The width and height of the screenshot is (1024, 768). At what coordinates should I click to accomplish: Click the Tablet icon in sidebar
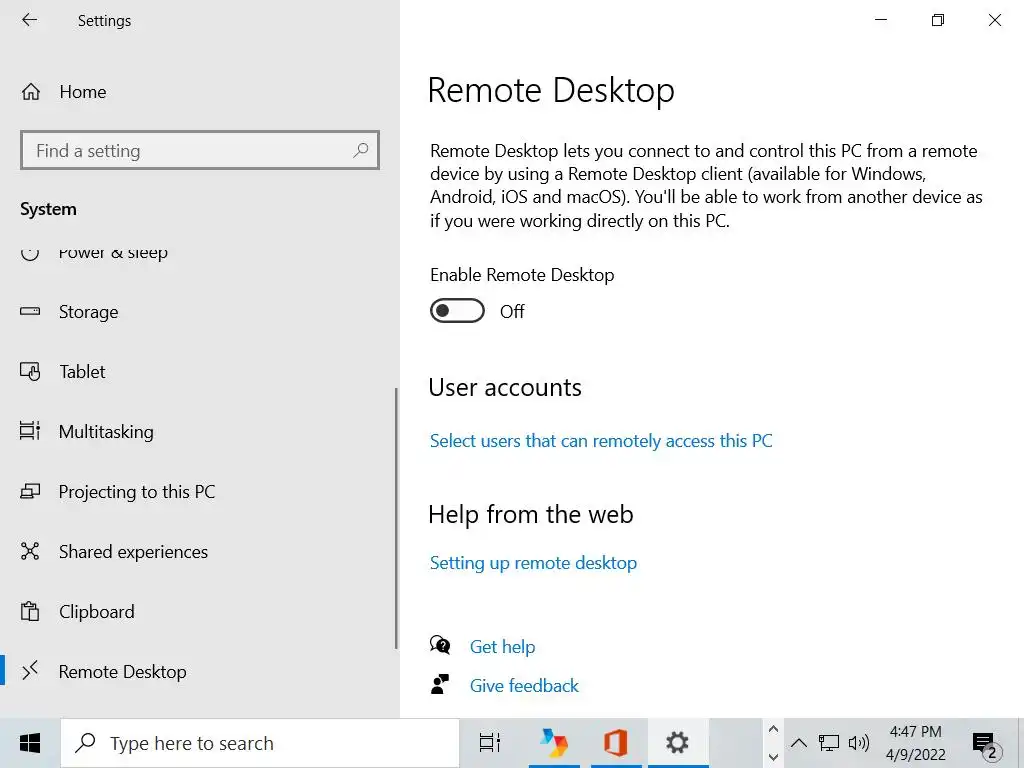[x=30, y=372]
